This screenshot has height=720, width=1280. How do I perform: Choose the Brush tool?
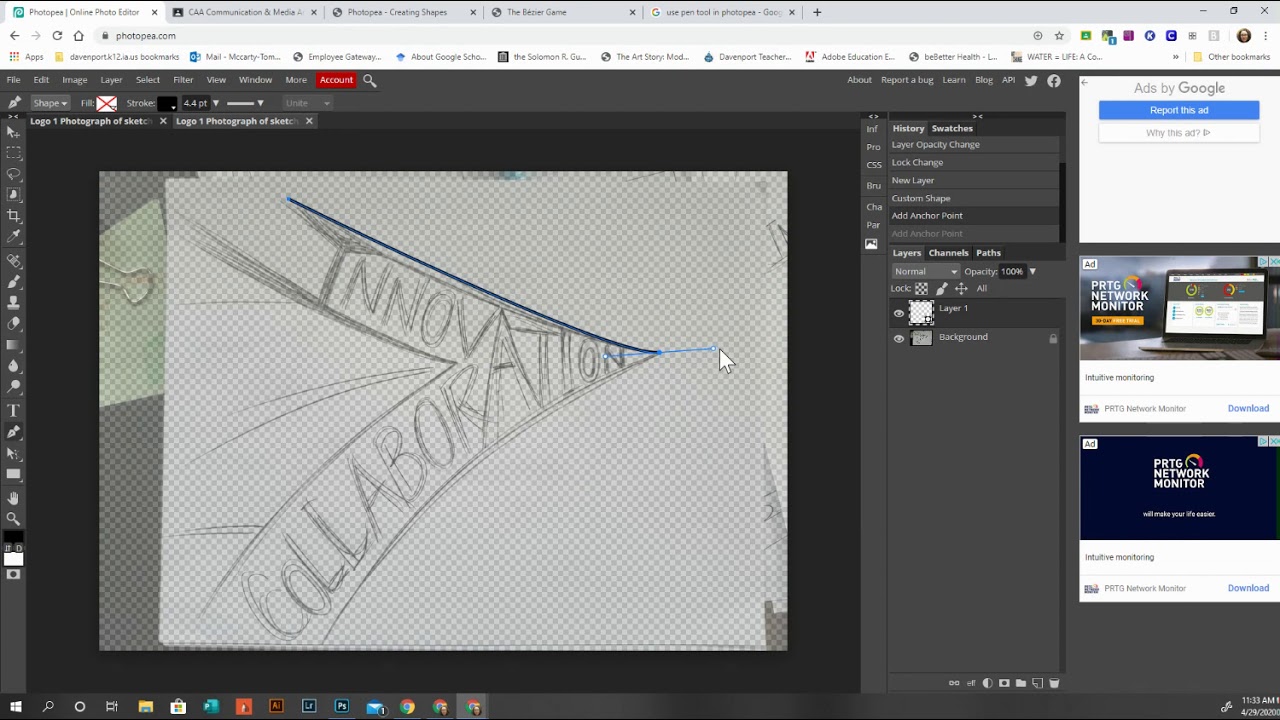(13, 281)
